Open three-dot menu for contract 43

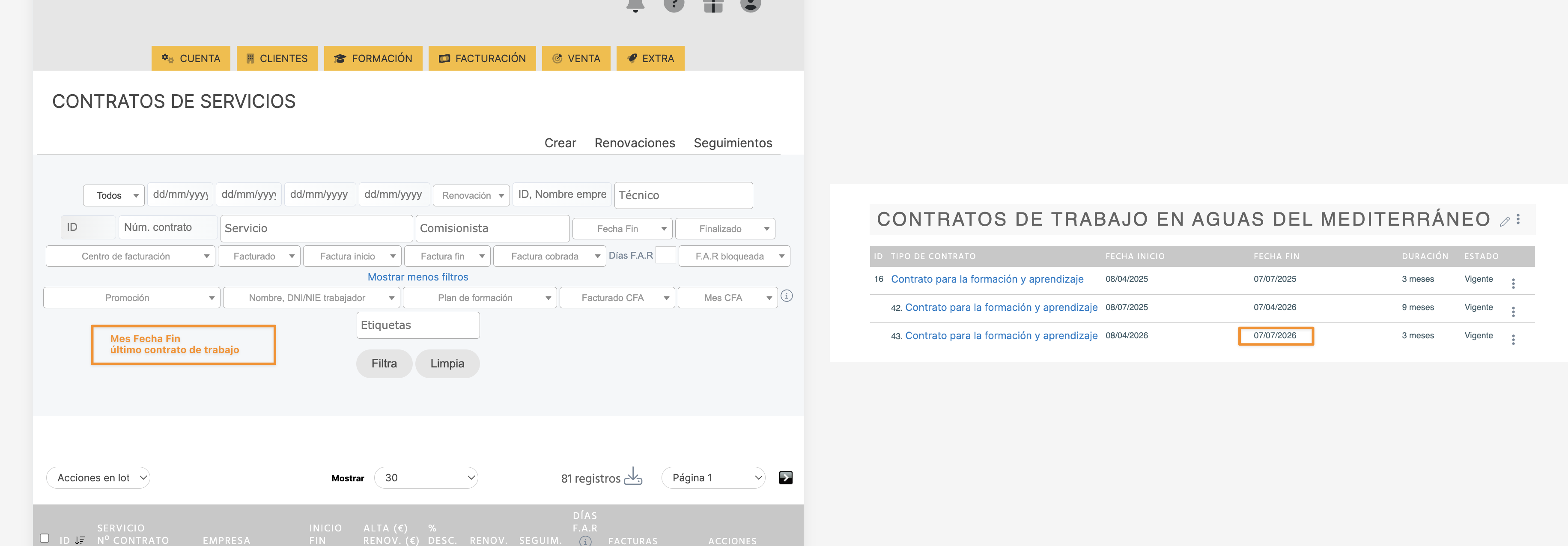tap(1513, 340)
